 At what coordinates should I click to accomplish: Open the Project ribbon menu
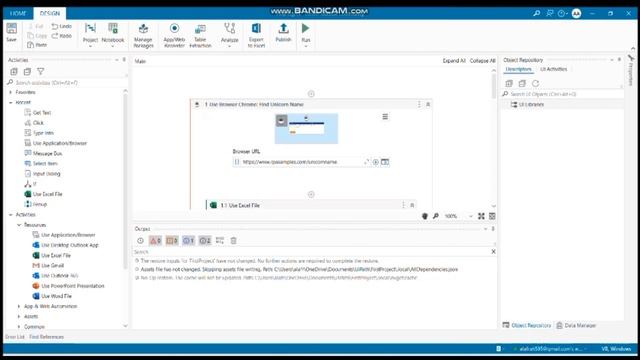point(90,35)
